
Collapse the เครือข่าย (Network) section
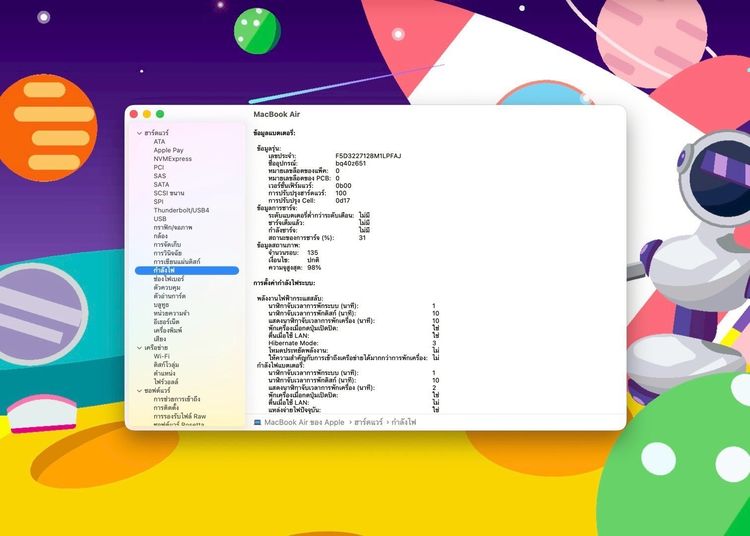139,348
